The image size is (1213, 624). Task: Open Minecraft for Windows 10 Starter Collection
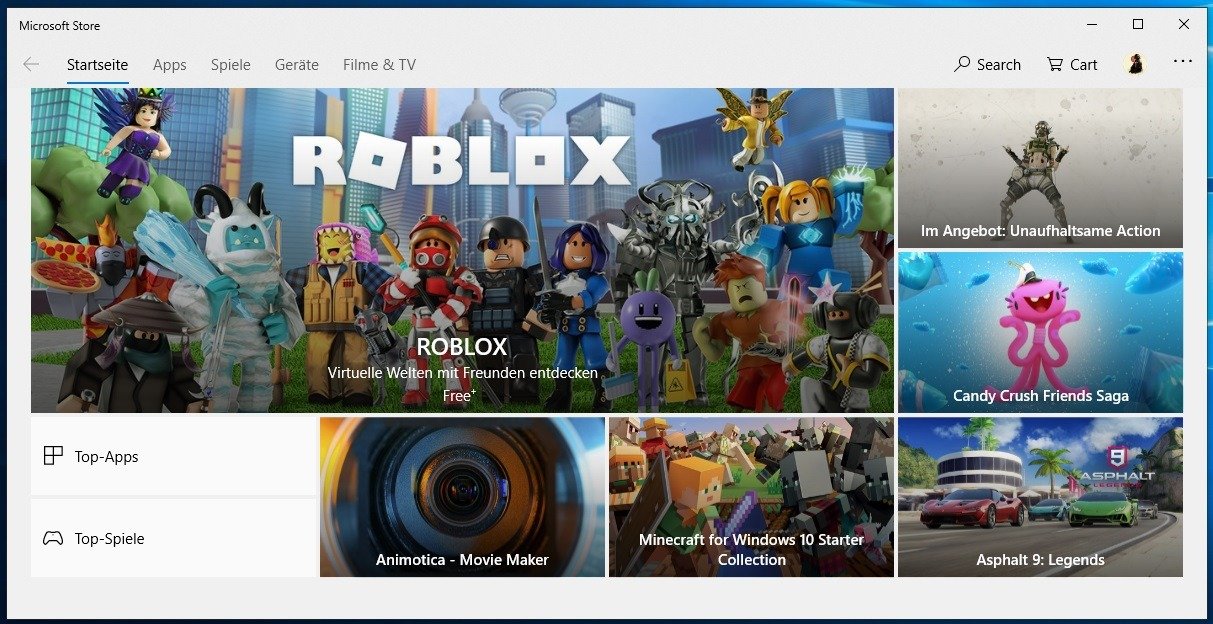pos(751,497)
